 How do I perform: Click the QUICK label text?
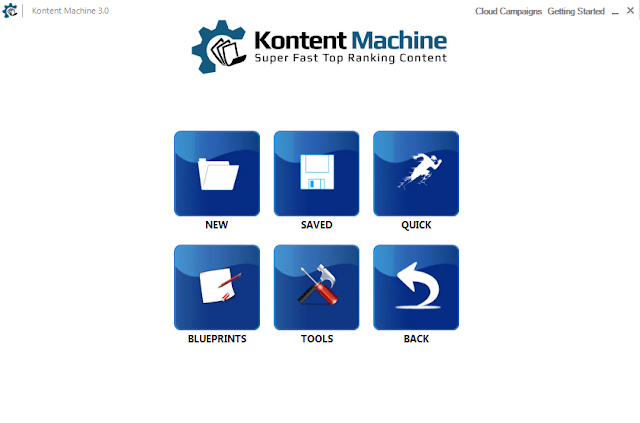416,225
